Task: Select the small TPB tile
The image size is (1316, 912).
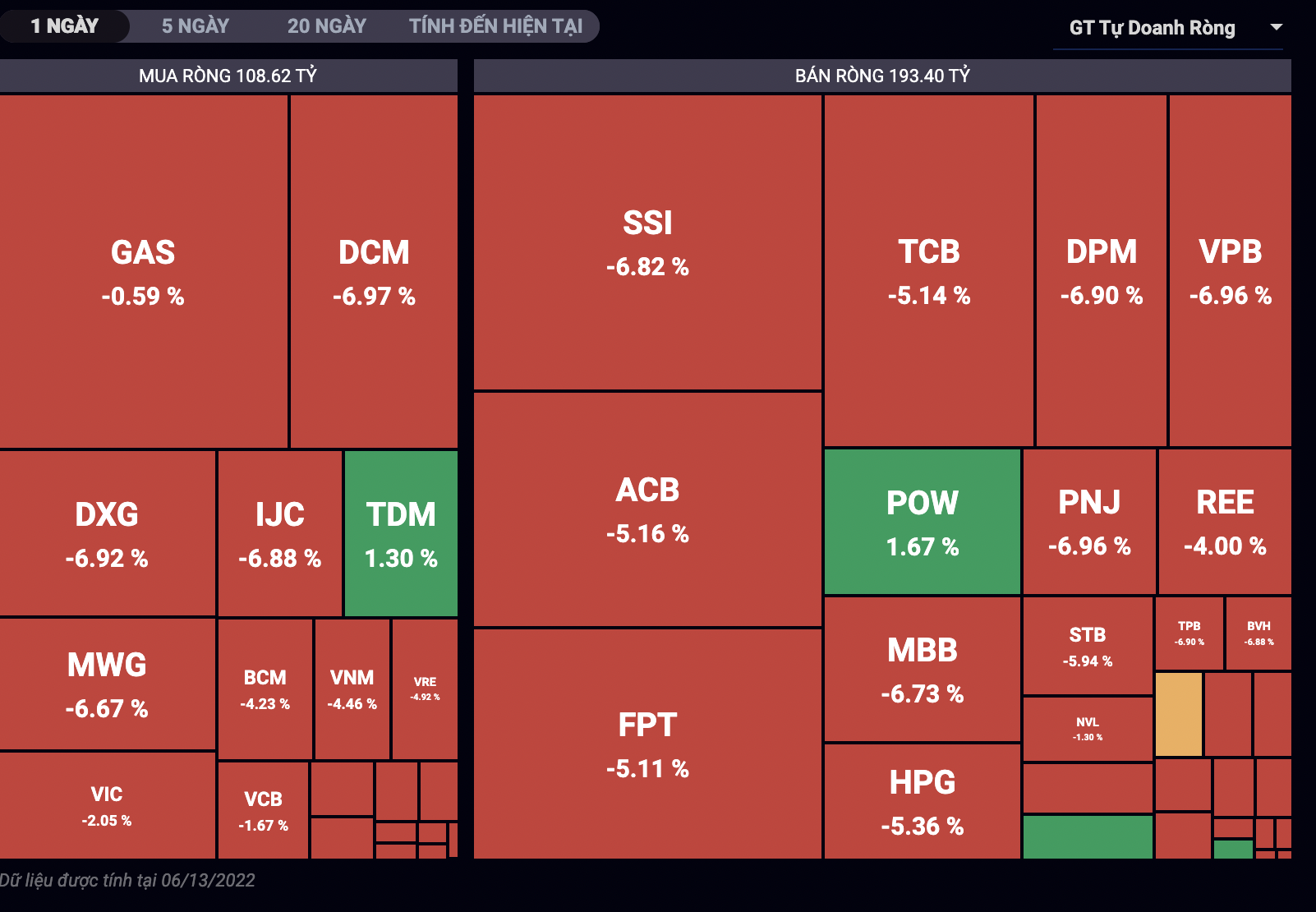Action: (x=1189, y=633)
